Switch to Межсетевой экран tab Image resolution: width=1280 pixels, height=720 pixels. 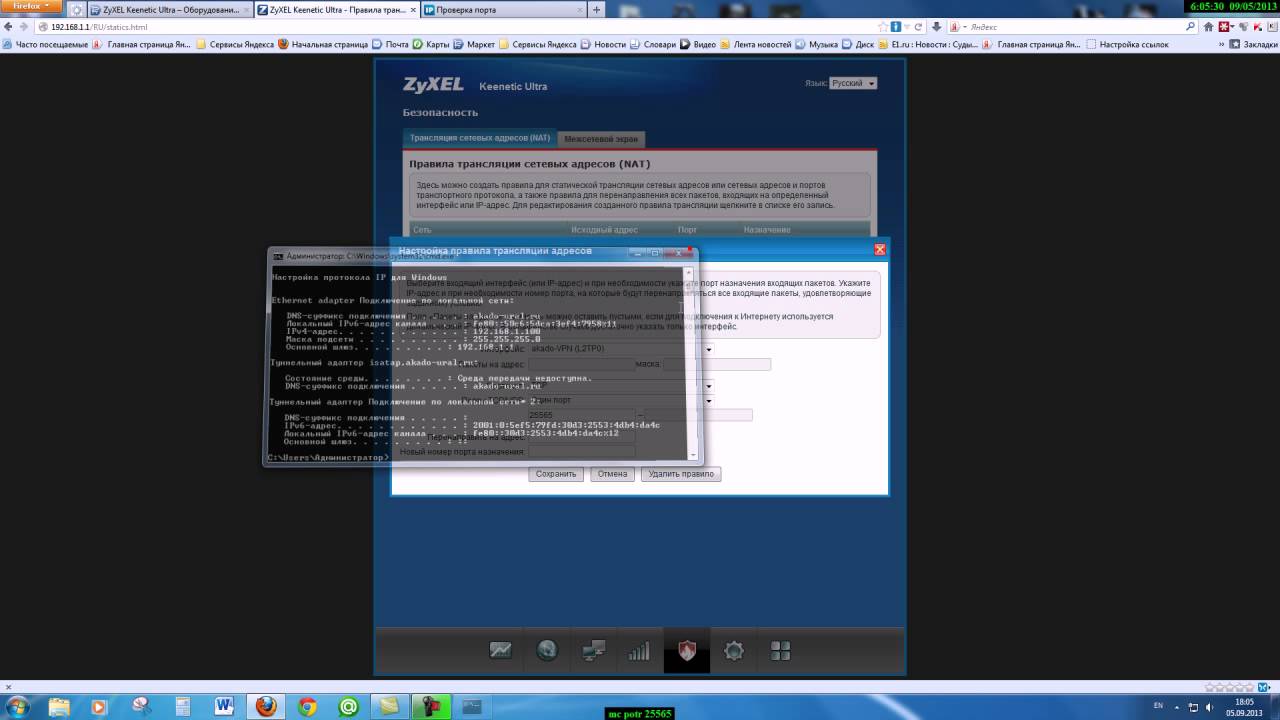[x=600, y=139]
